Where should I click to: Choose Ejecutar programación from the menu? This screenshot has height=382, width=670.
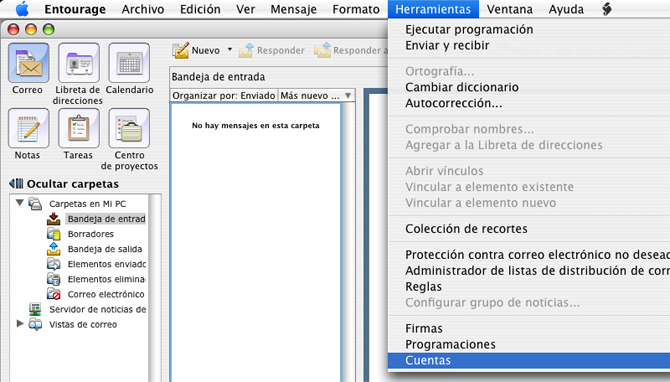click(x=529, y=29)
